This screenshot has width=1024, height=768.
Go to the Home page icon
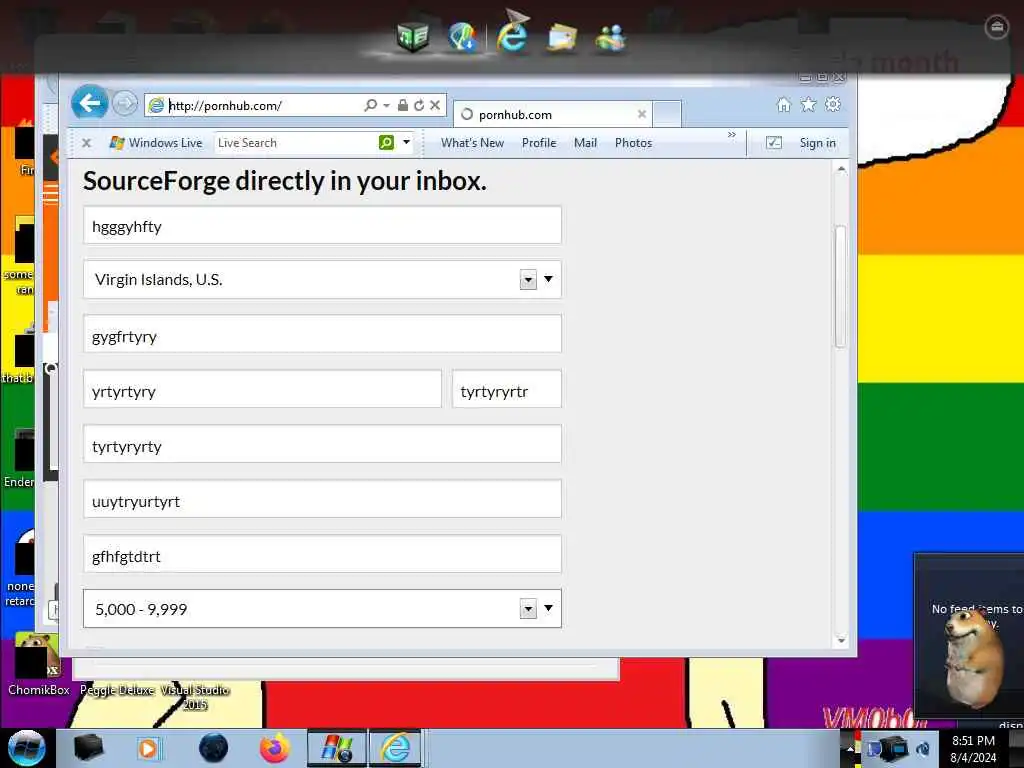[x=784, y=104]
